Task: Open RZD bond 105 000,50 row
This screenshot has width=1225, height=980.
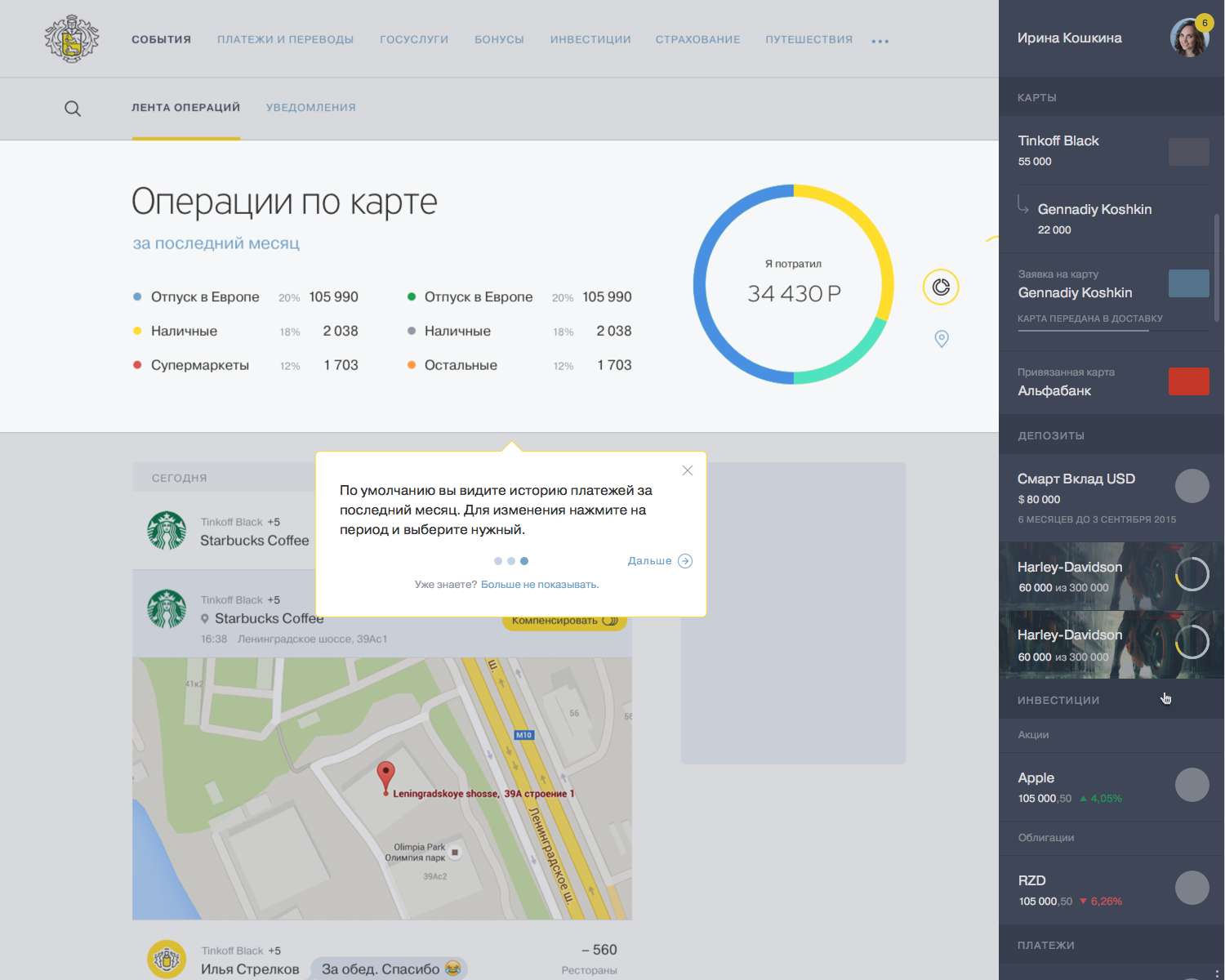Action: pyautogui.click(x=1111, y=890)
